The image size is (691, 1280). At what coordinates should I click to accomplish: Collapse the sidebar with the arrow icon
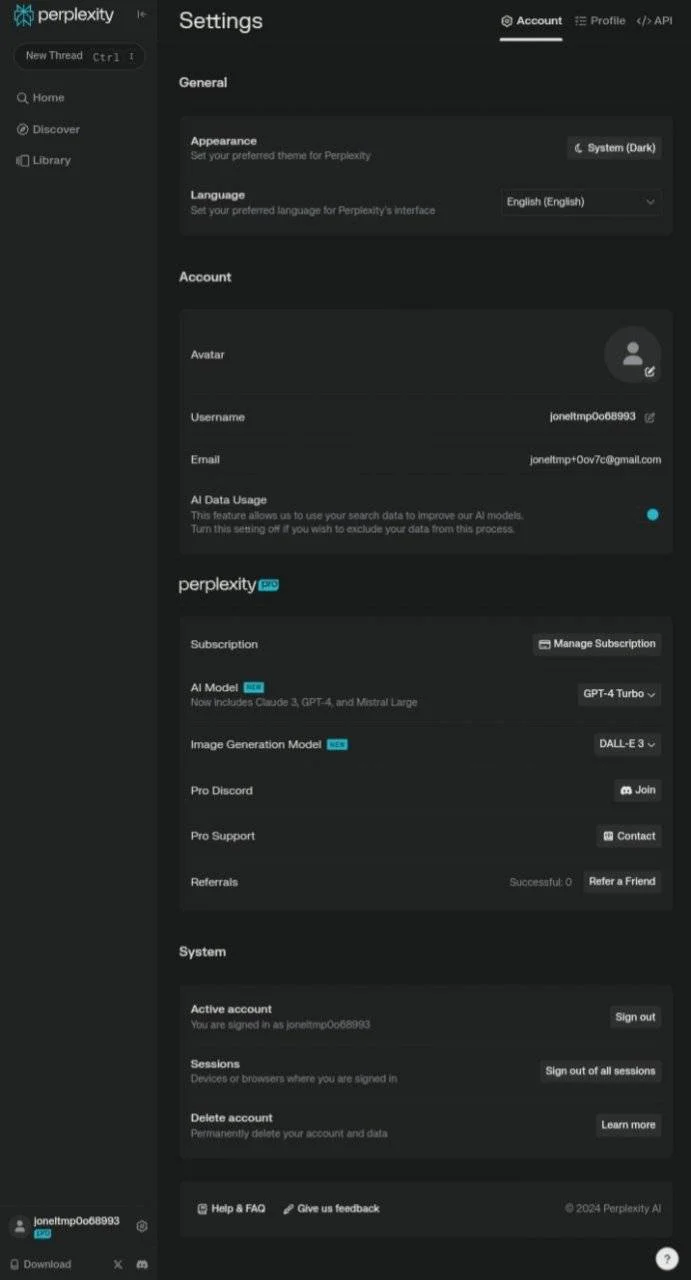click(141, 15)
